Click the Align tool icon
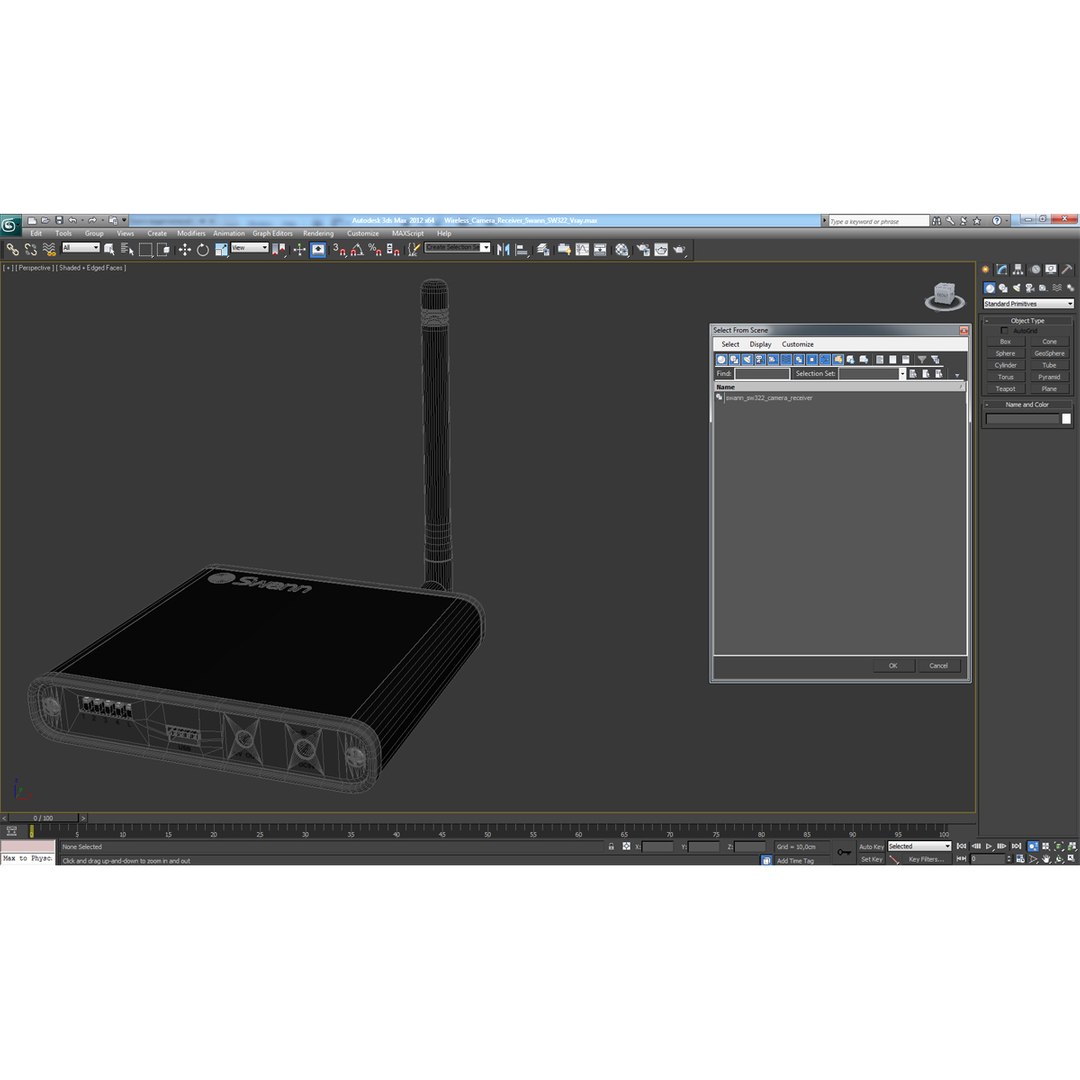This screenshot has height=1080, width=1080. click(522, 249)
